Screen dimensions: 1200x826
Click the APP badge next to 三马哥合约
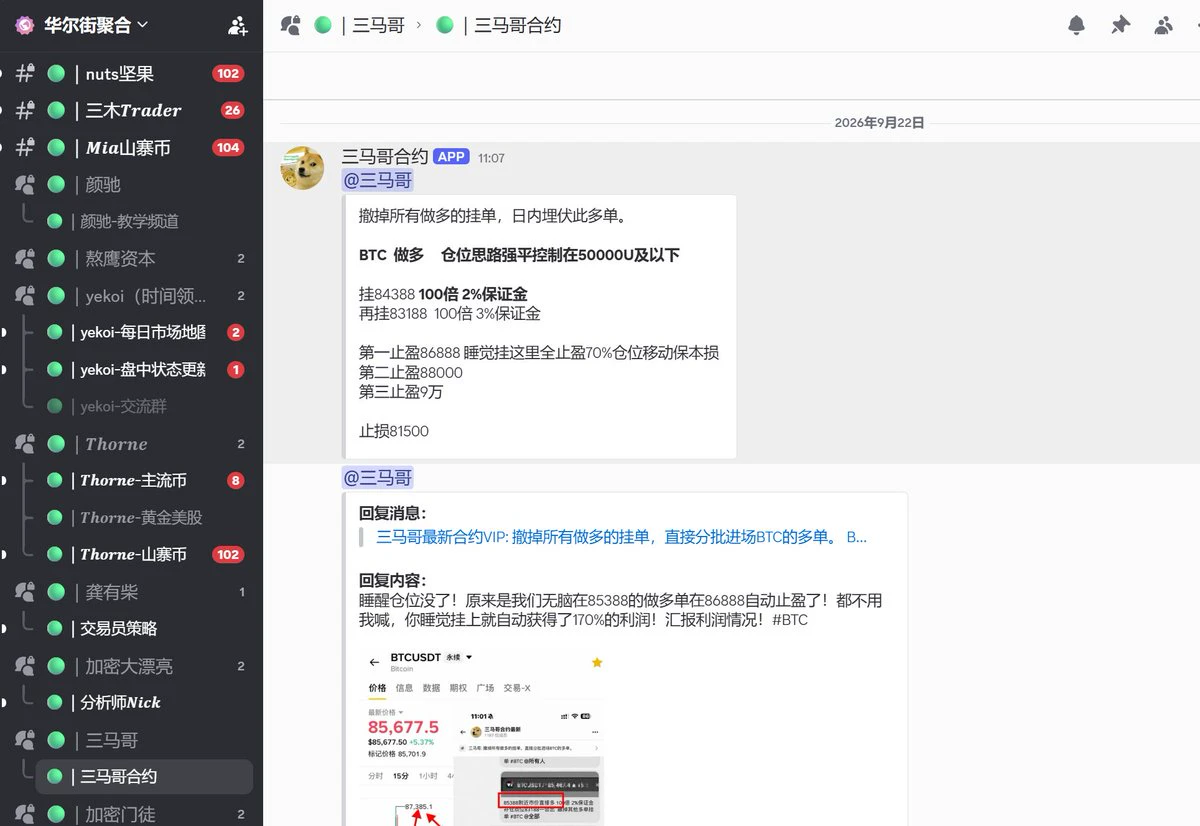[451, 157]
